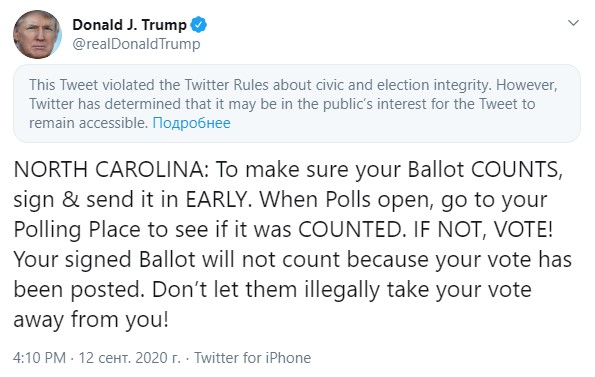Click the 12 сент. 2020 г. date
Viewport: 595px width, 377px height.
tap(129, 358)
